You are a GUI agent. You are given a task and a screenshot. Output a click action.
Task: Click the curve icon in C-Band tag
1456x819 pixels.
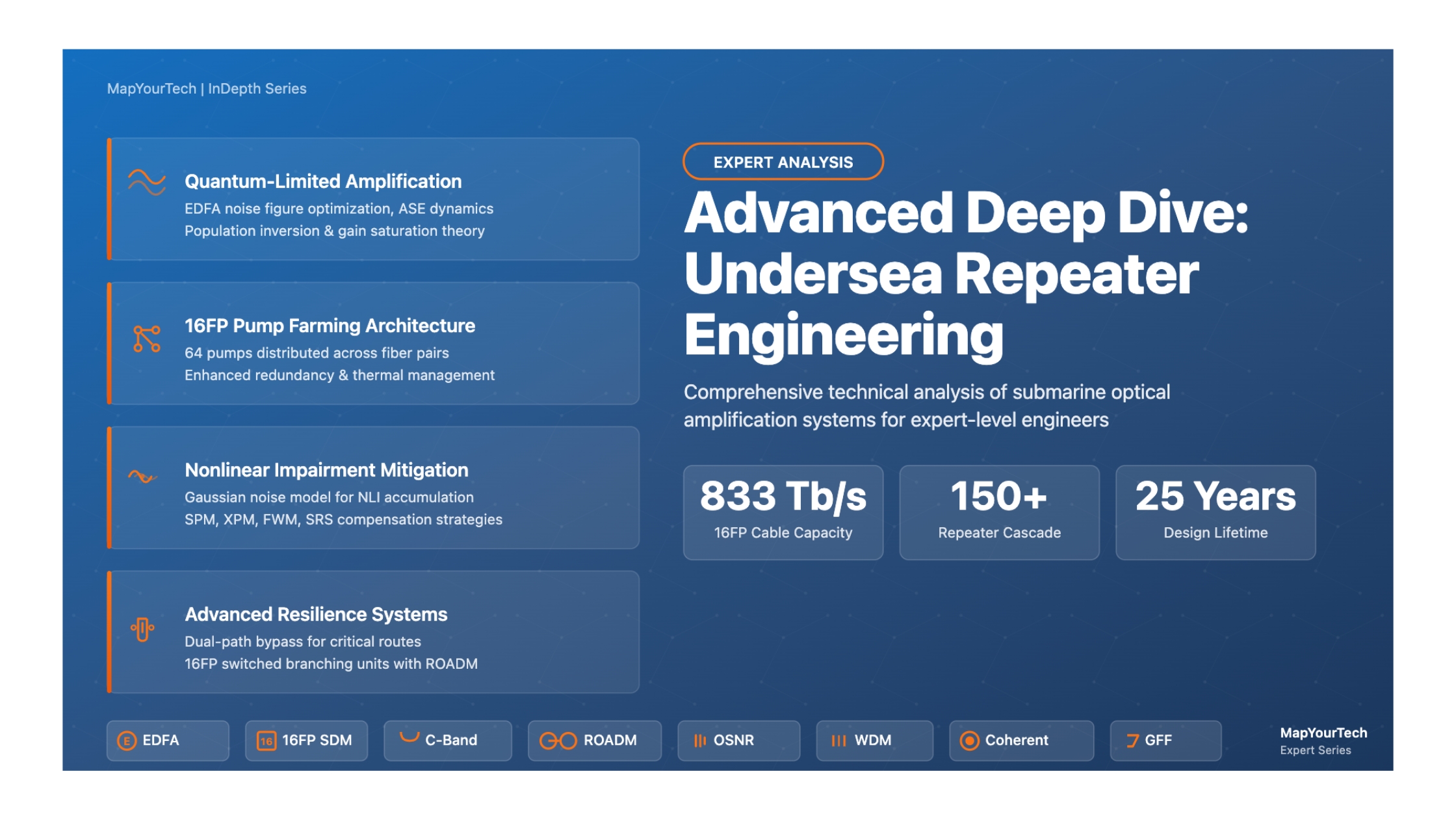click(409, 737)
